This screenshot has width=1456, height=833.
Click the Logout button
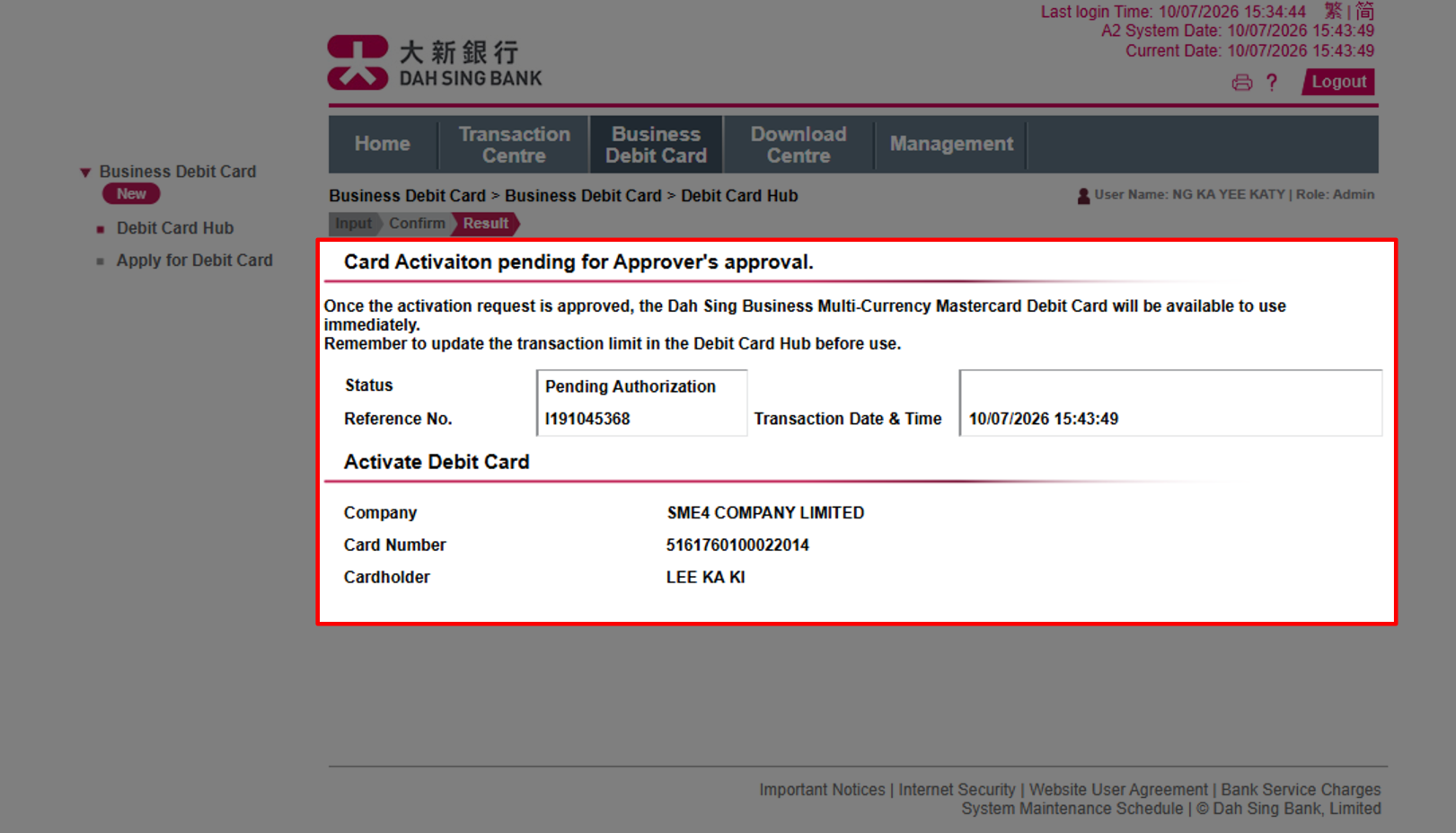coord(1337,81)
